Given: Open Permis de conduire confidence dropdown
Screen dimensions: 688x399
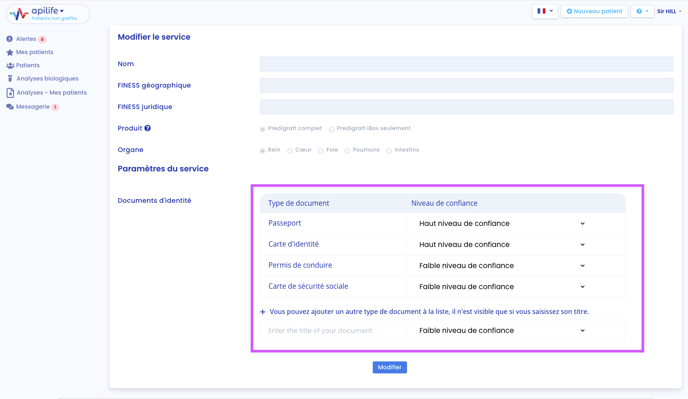Looking at the screenshot, I should coord(502,266).
